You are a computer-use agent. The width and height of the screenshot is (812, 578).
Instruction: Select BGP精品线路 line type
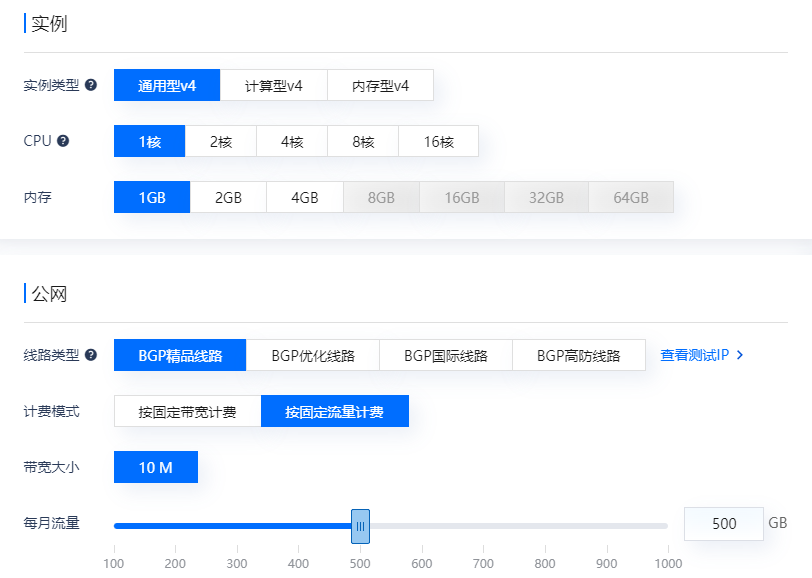tap(180, 355)
